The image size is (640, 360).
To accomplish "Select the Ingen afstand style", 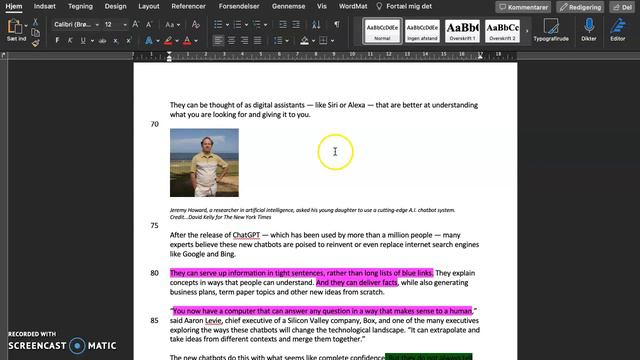I will [x=422, y=31].
